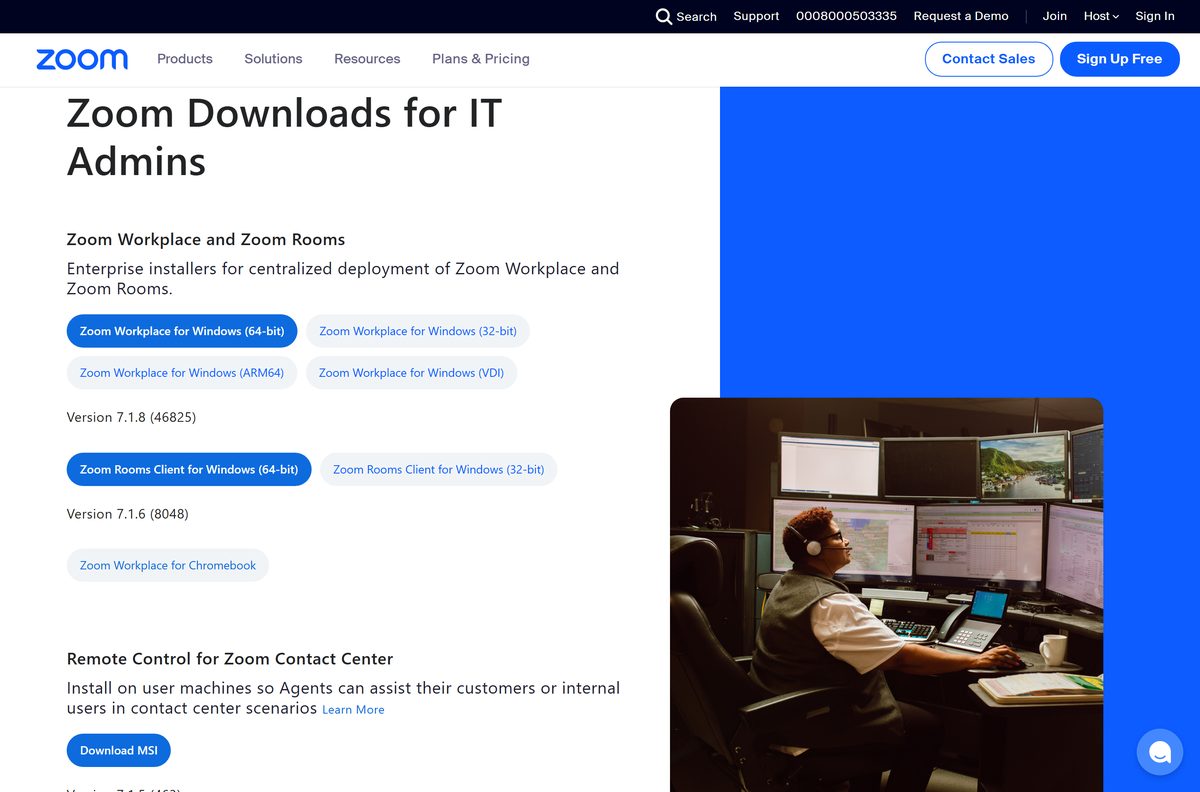The image size is (1200, 792).
Task: Open the Learn More link
Action: (x=353, y=710)
